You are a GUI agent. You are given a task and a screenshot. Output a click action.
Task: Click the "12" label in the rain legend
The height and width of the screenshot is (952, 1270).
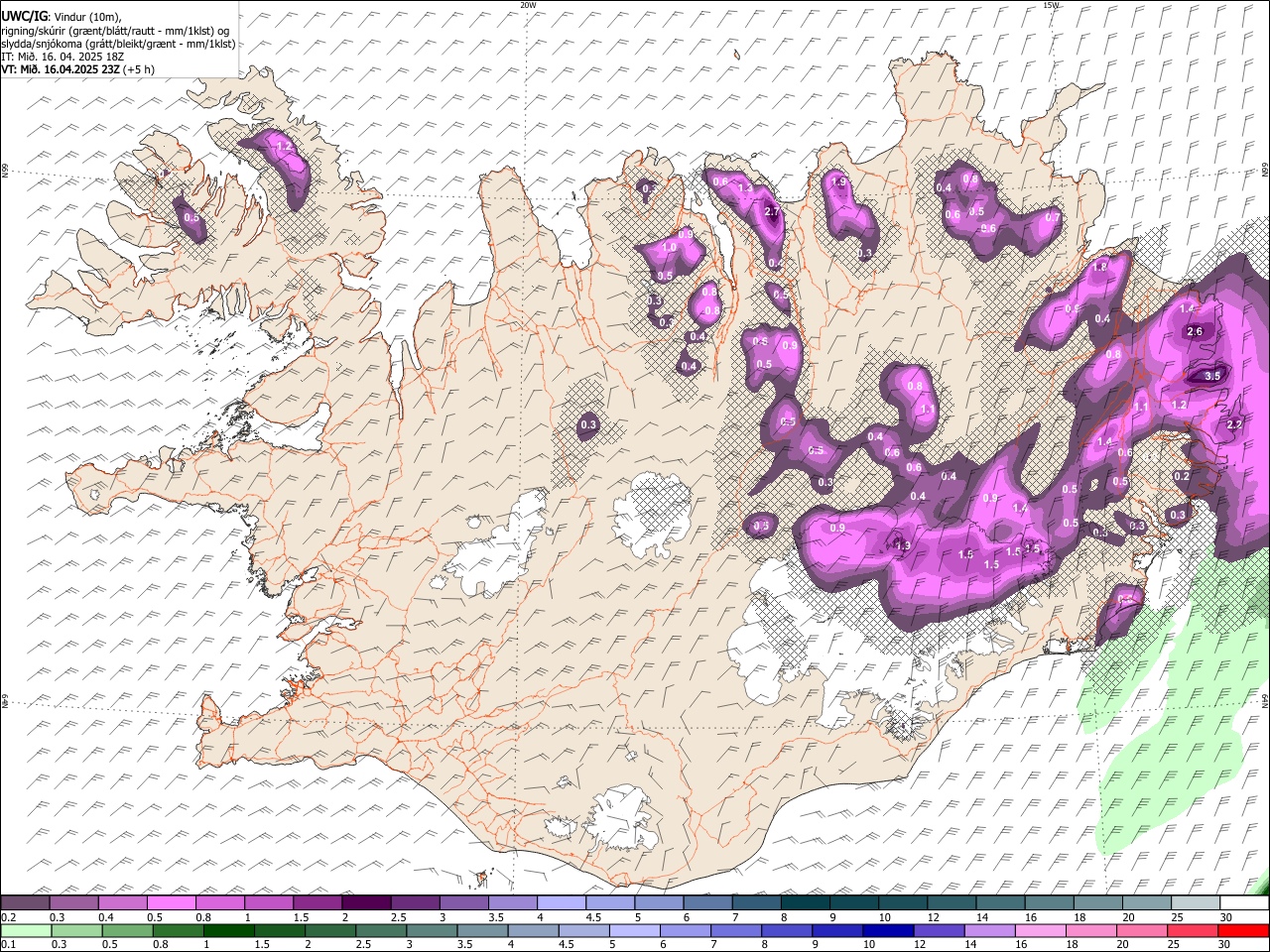[x=920, y=944]
